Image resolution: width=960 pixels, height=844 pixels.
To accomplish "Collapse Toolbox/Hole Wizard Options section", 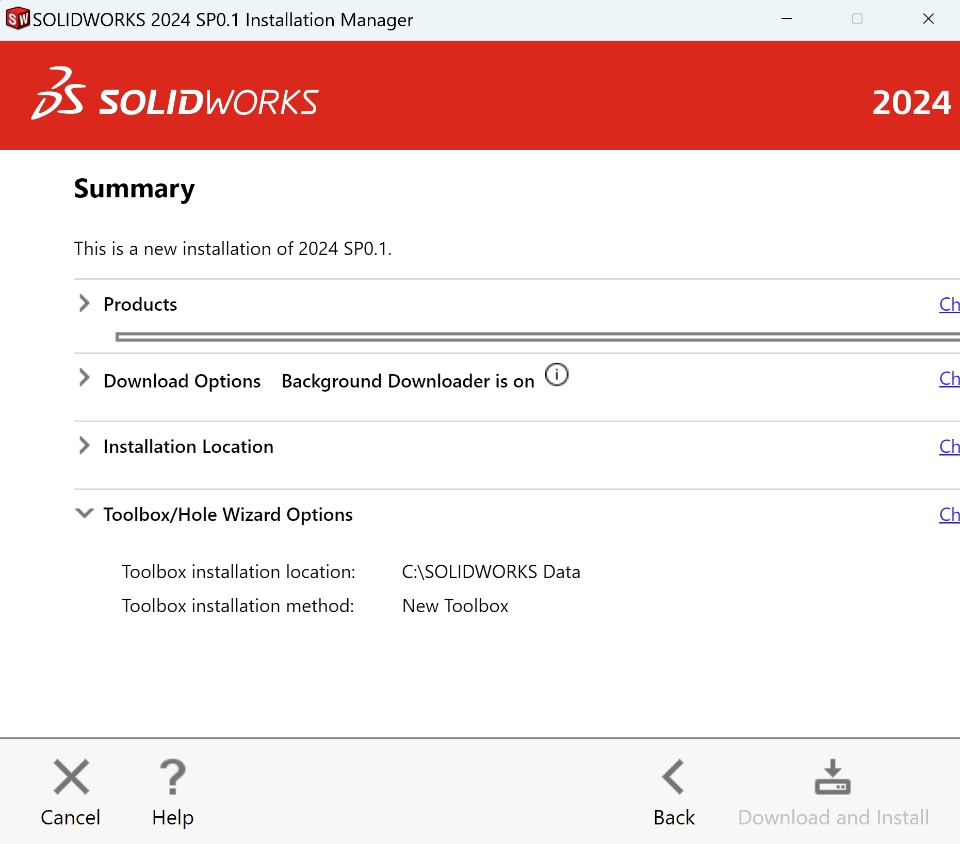I will click(84, 514).
